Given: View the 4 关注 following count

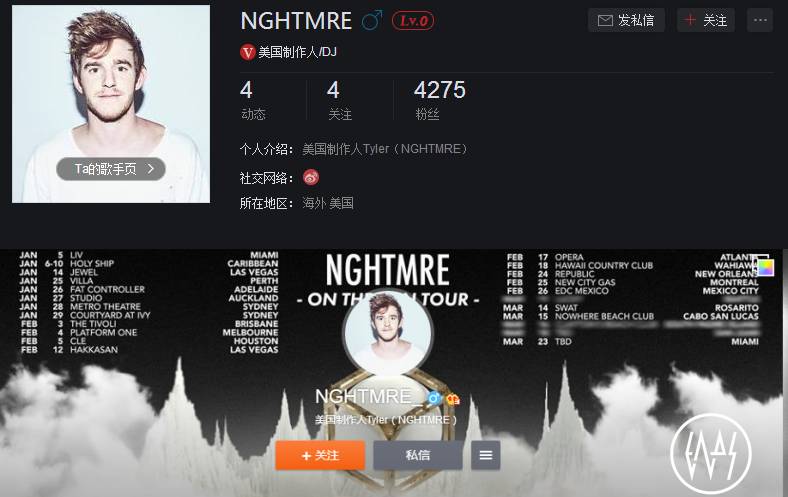Looking at the screenshot, I should pyautogui.click(x=340, y=100).
